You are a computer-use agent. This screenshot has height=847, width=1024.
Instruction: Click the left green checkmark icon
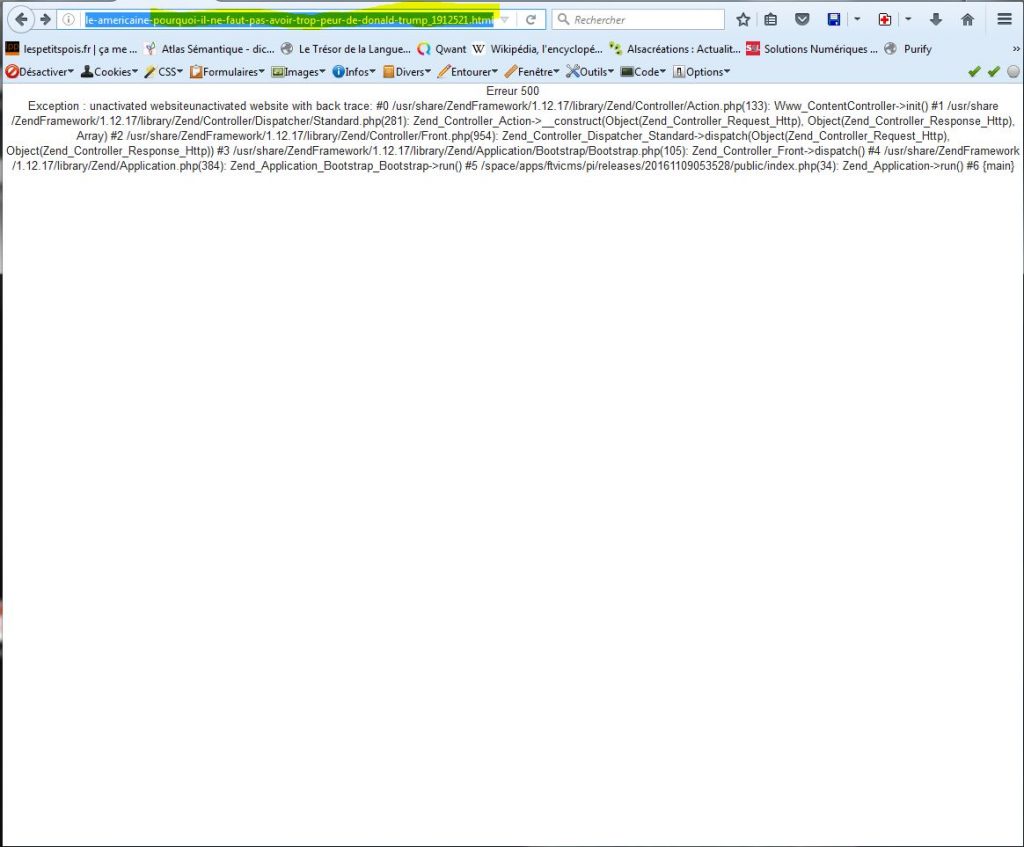[974, 72]
